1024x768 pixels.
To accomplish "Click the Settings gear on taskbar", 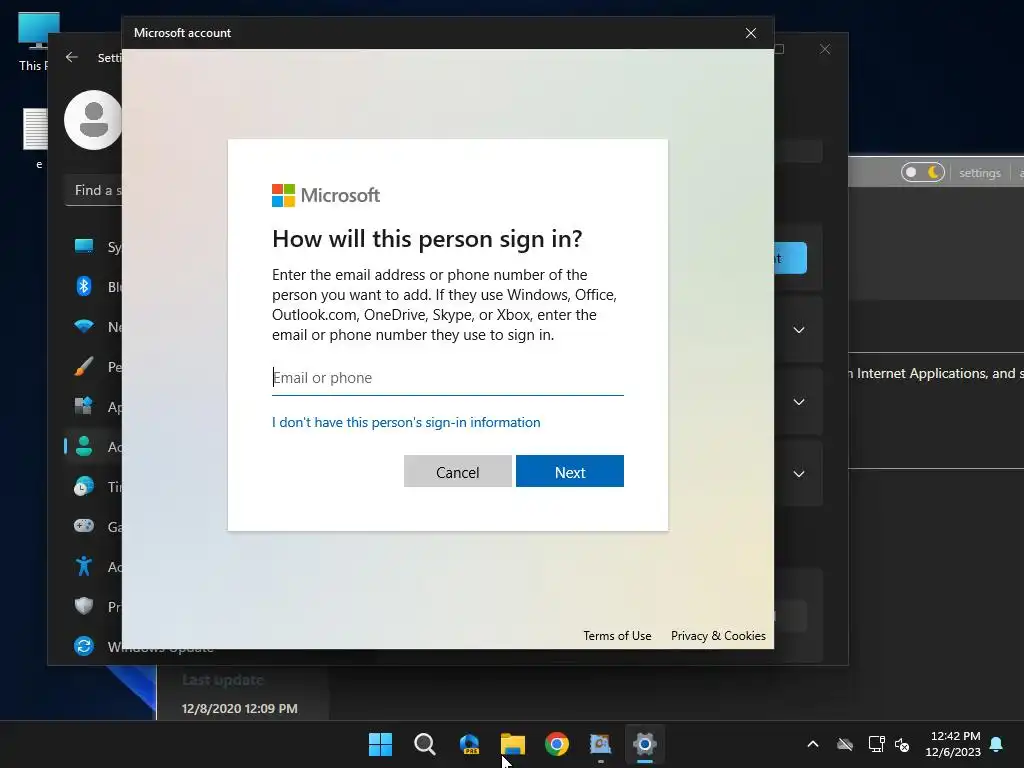I will 645,744.
